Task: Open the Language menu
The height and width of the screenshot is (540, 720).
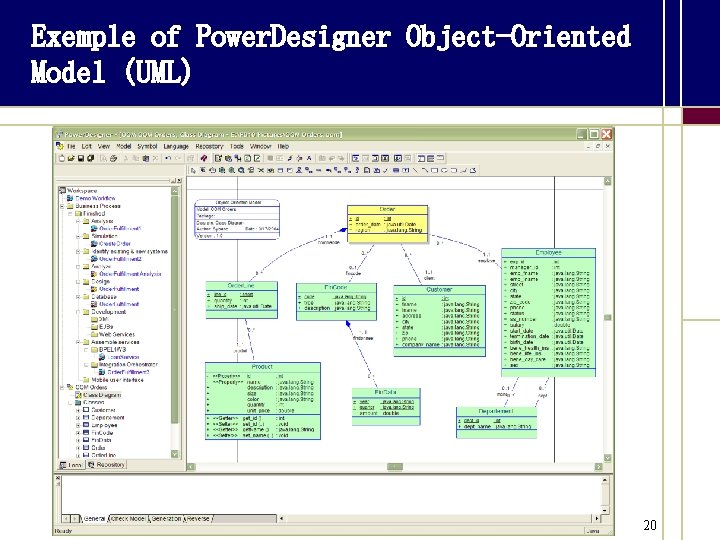Action: tap(176, 146)
